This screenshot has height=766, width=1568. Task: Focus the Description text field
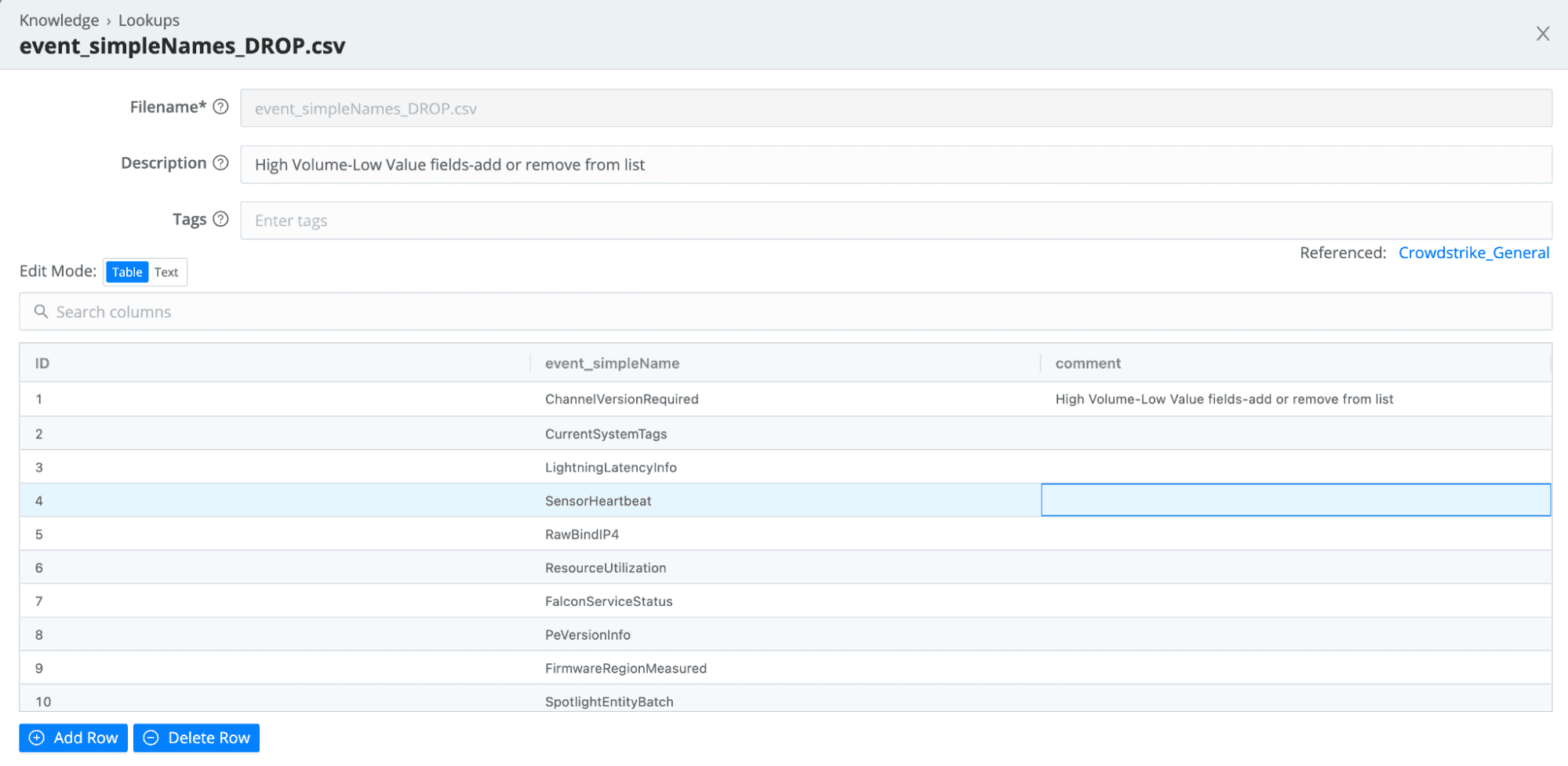click(x=895, y=165)
